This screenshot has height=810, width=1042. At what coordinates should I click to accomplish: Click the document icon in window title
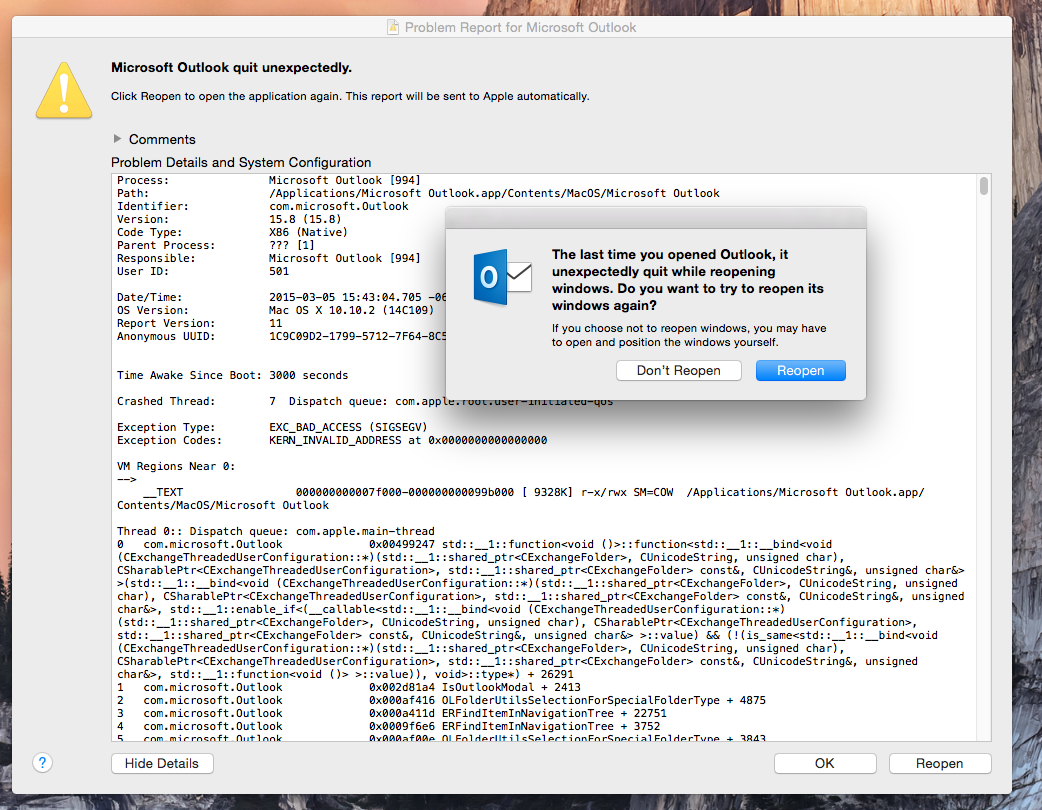(x=393, y=27)
